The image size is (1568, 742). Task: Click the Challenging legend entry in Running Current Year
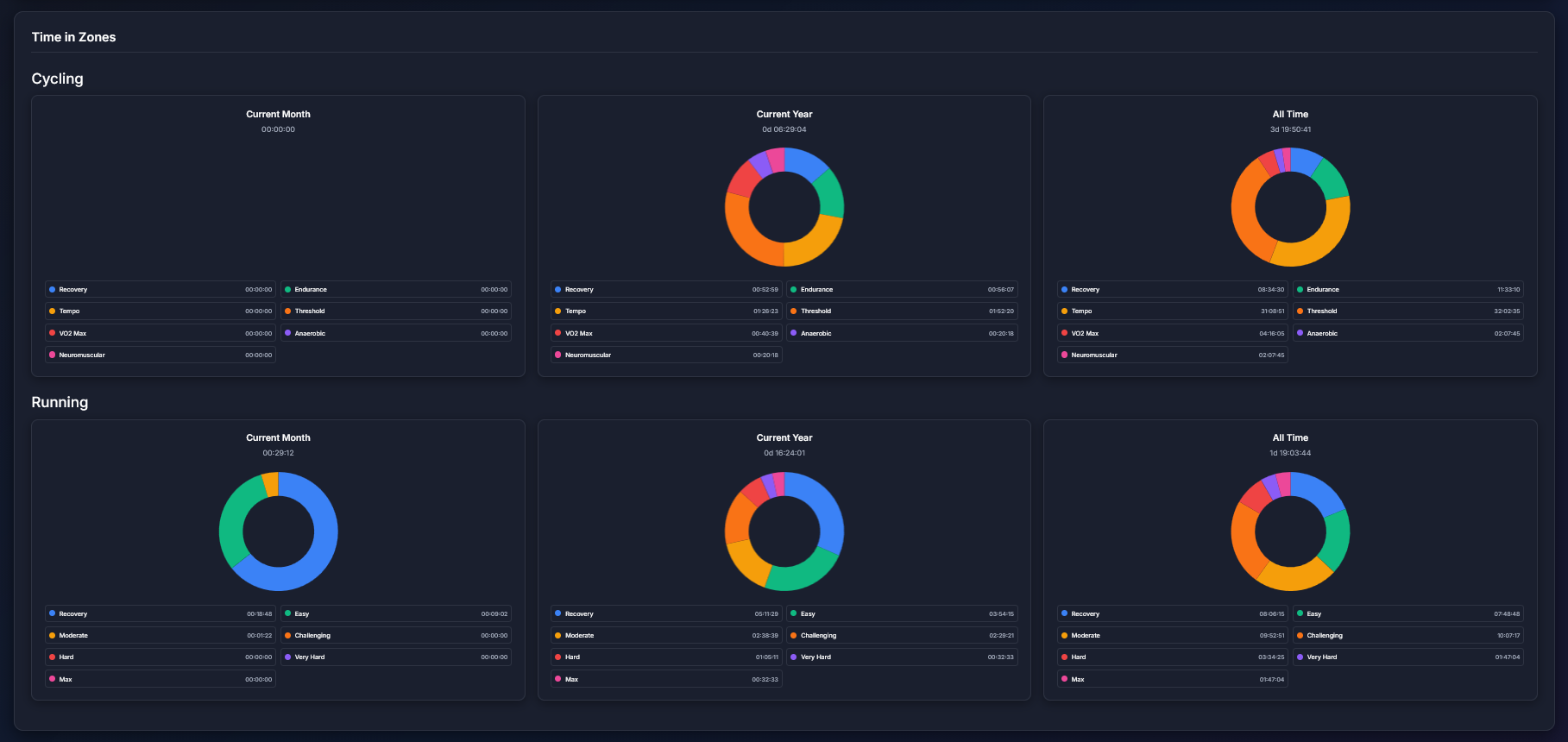coord(818,636)
